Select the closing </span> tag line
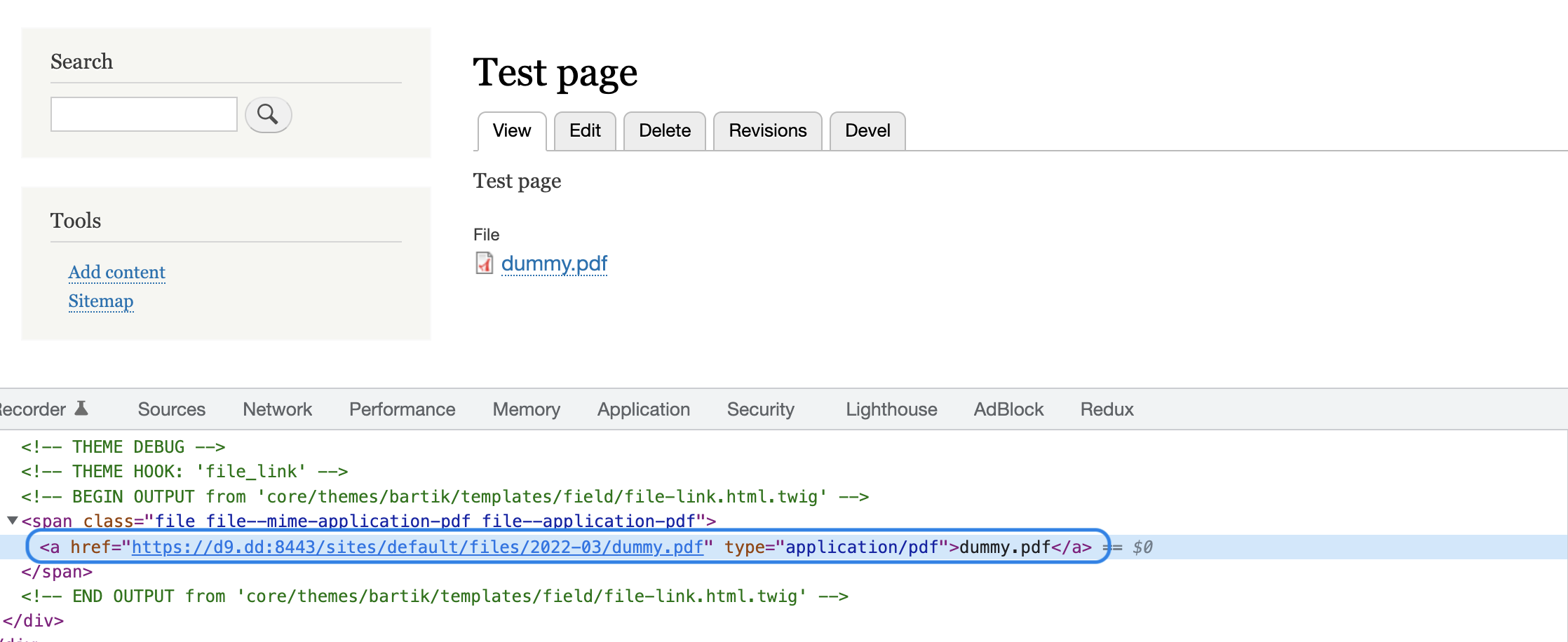1568x642 pixels. 57,571
